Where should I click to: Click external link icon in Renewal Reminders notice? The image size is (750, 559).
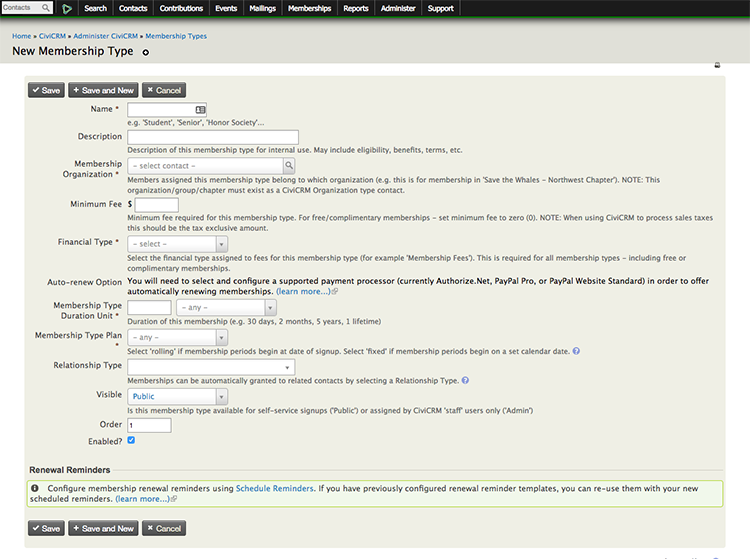tap(174, 499)
